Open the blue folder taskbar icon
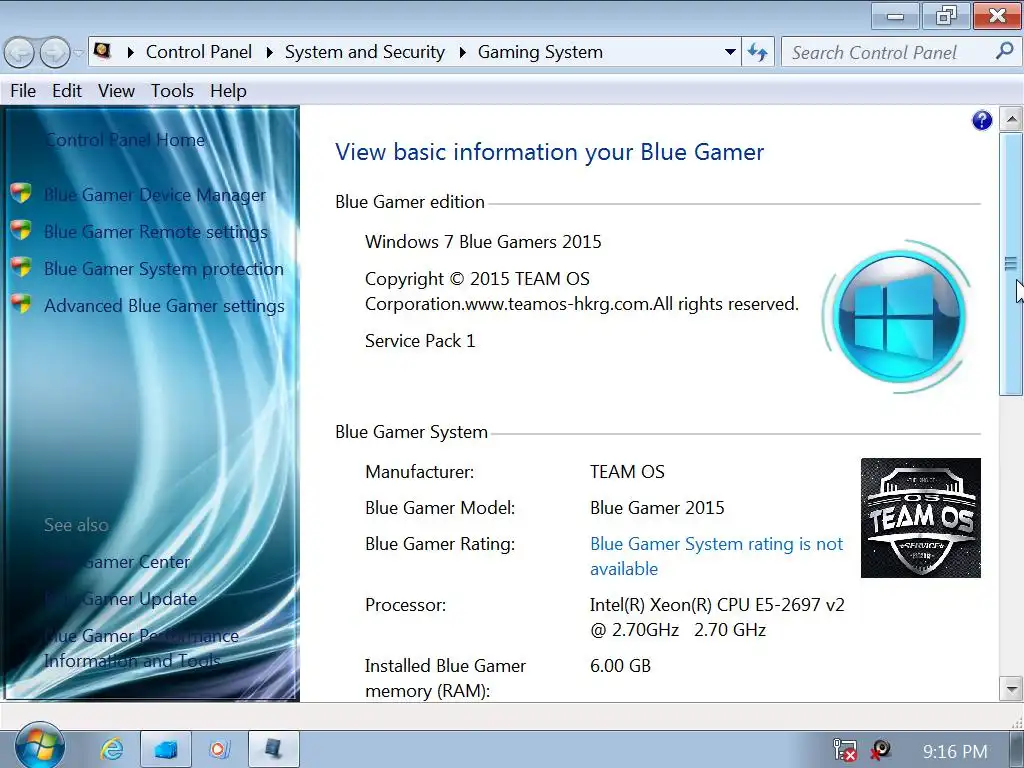Viewport: 1024px width, 768px height. (x=166, y=749)
